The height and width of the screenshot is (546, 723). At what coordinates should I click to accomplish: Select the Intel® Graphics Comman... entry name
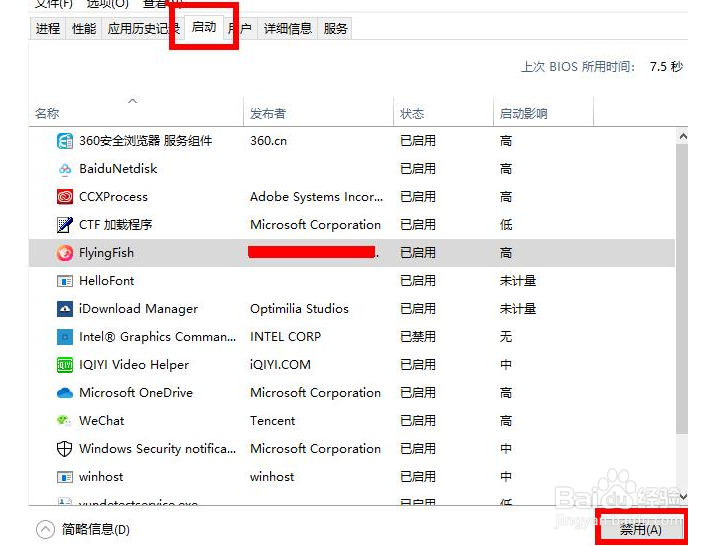[x=157, y=337]
